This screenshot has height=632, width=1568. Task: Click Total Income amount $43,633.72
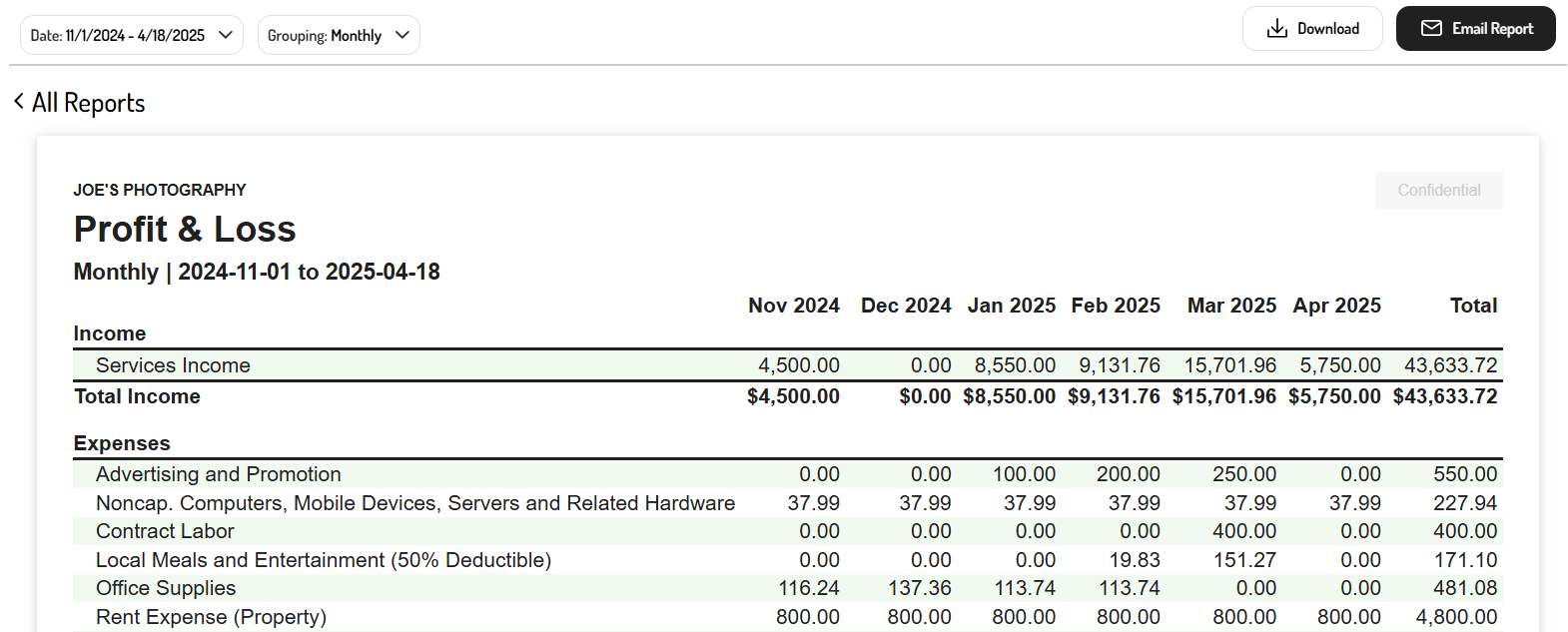click(x=1445, y=396)
